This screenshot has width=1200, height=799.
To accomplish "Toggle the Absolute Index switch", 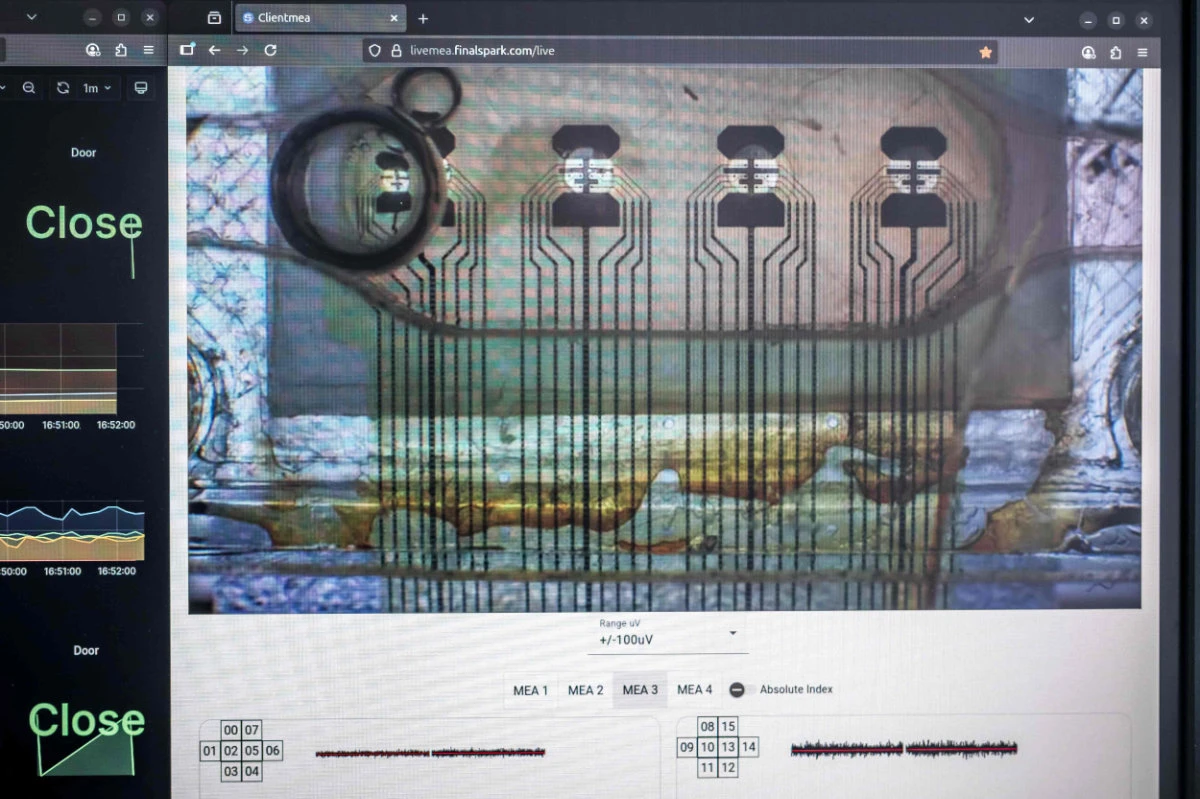I will 737,690.
